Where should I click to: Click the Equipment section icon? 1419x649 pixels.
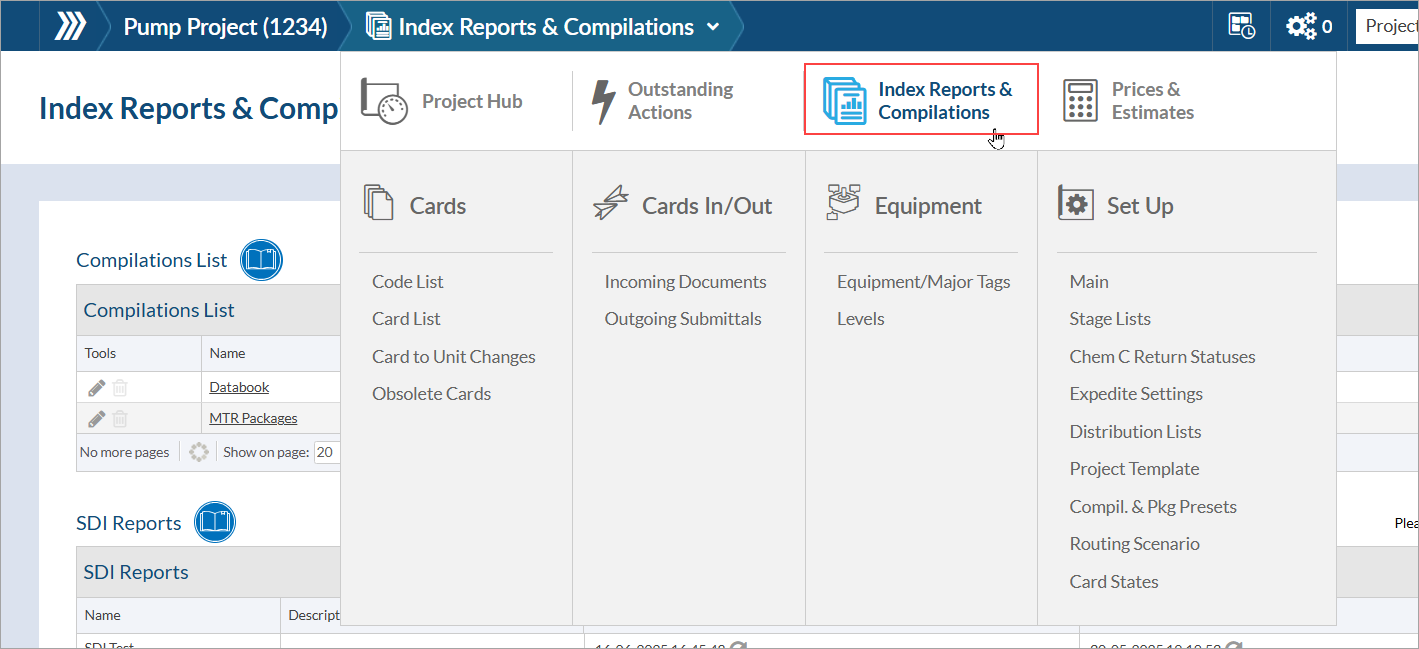tap(844, 202)
